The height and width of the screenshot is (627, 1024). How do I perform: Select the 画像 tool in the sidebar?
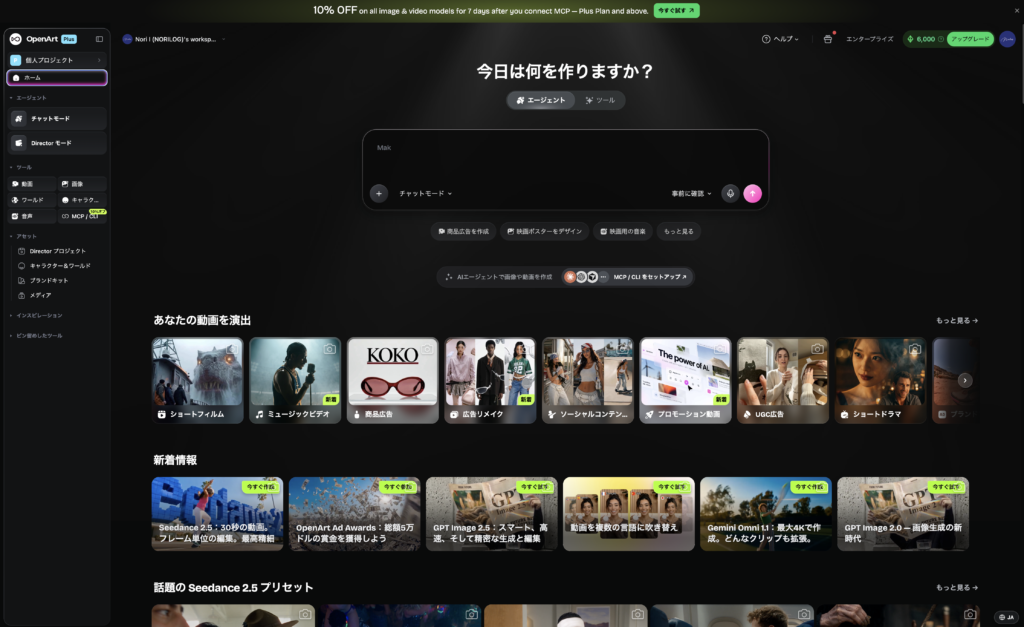pos(82,184)
